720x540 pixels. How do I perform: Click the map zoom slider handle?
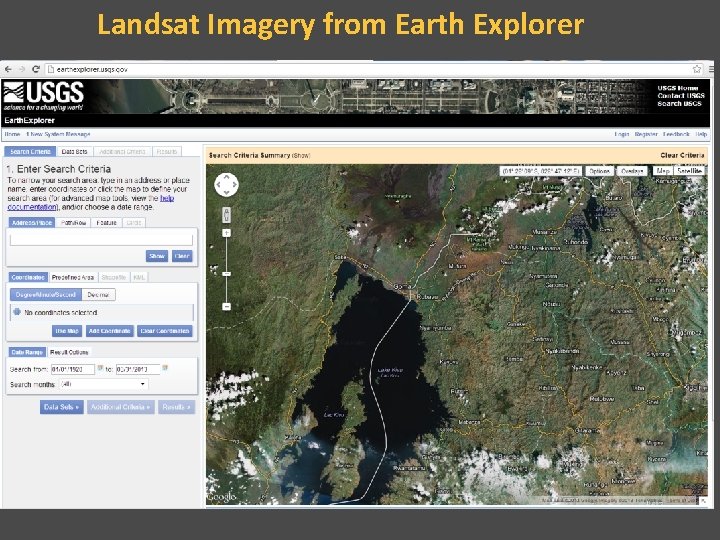pyautogui.click(x=226, y=274)
